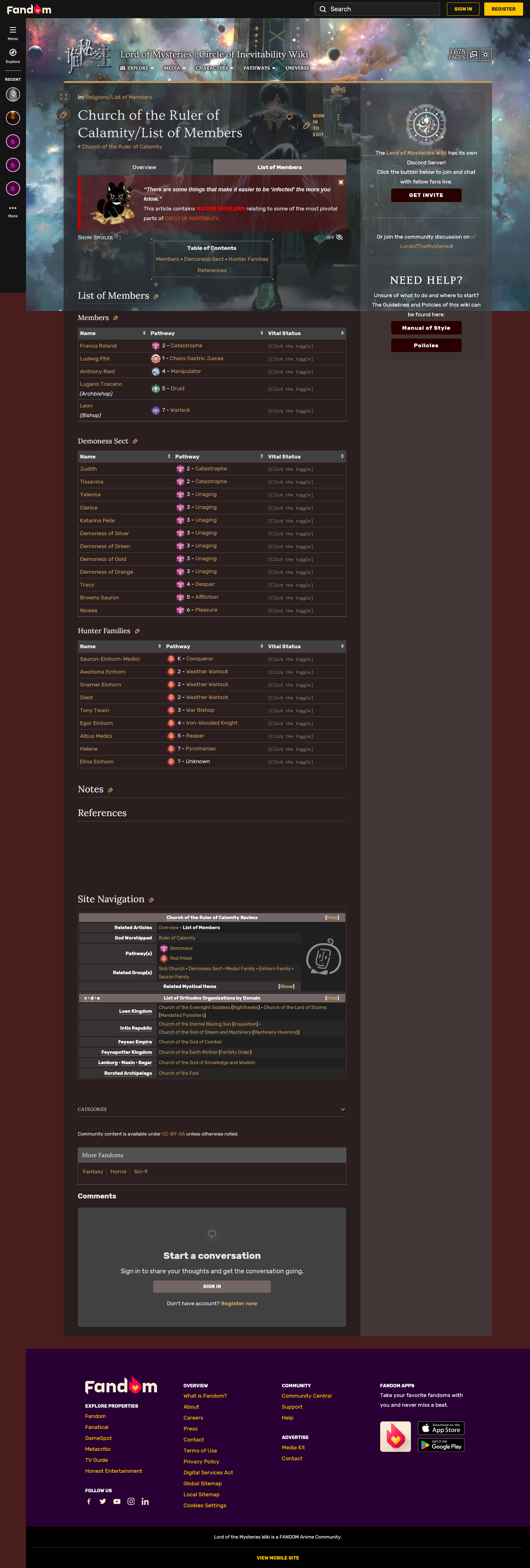Open Fandom Twitter icon in footer
The image size is (530, 1568).
(x=102, y=1501)
